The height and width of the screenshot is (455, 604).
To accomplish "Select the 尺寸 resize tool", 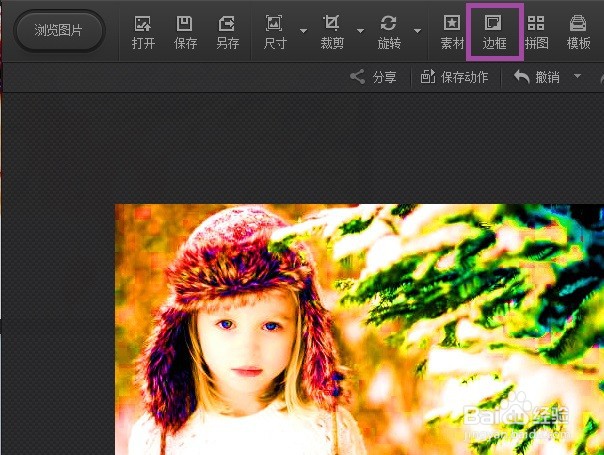I will pyautogui.click(x=275, y=33).
